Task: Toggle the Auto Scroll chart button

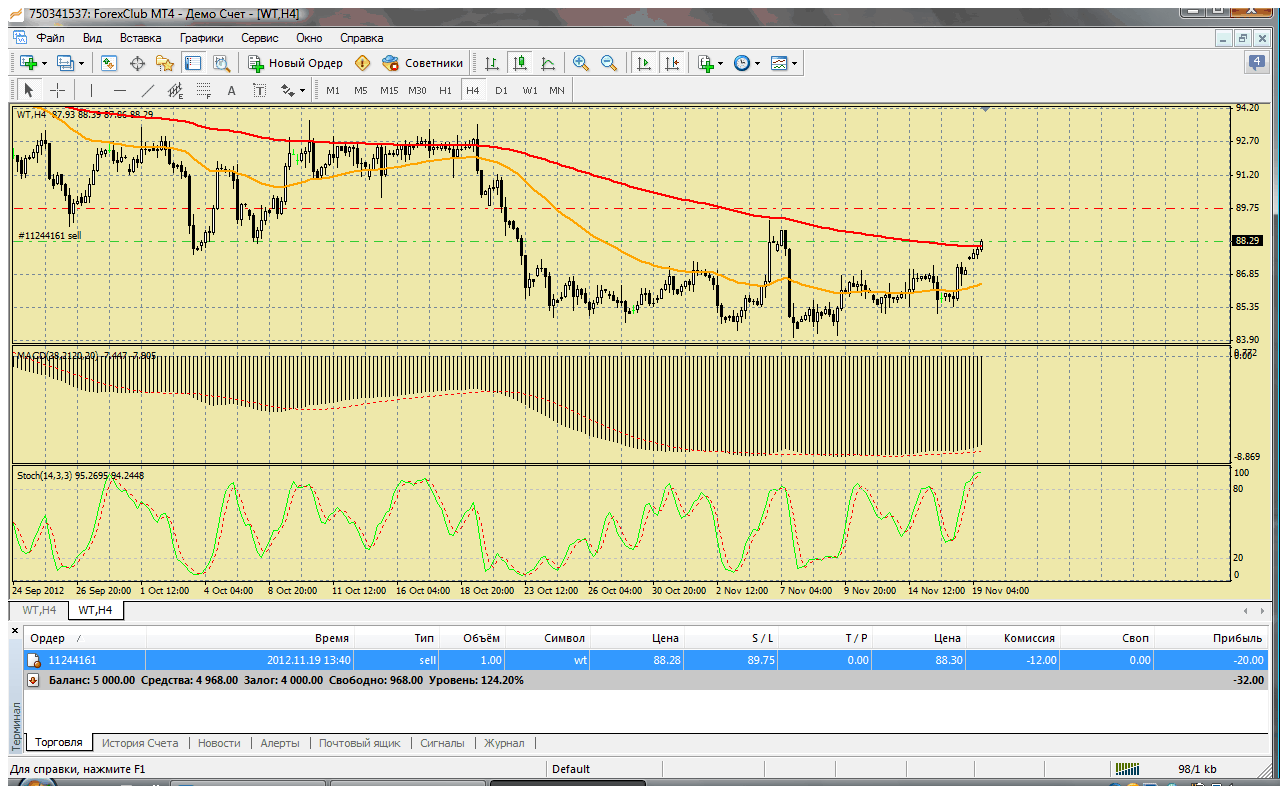Action: tap(643, 63)
